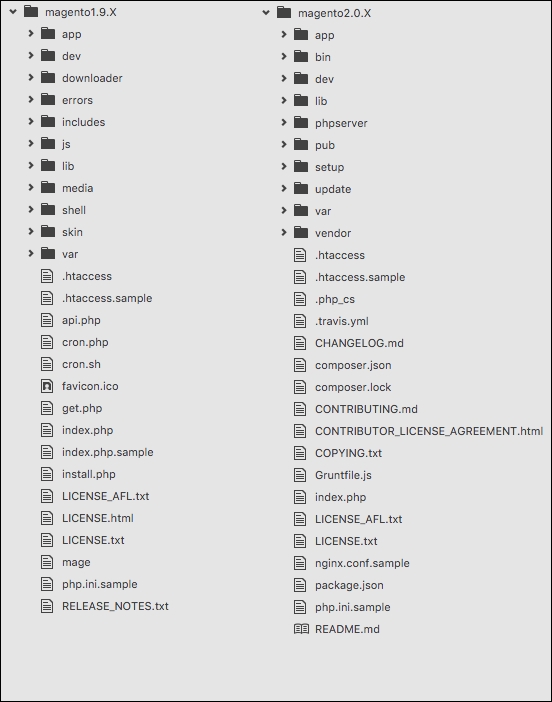Click the composer.json file icon

300,365
